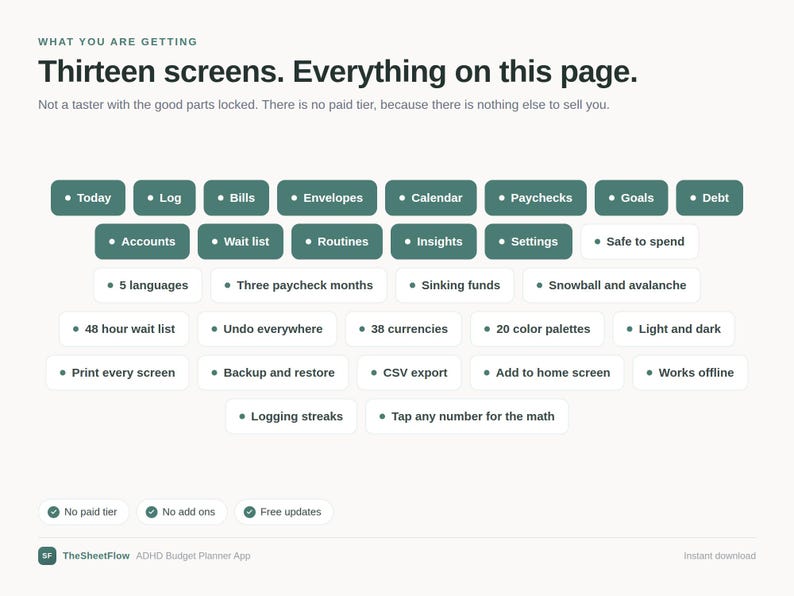Screen dimensions: 794x596
Task: Click the No paid tier label text
Action: pos(91,512)
